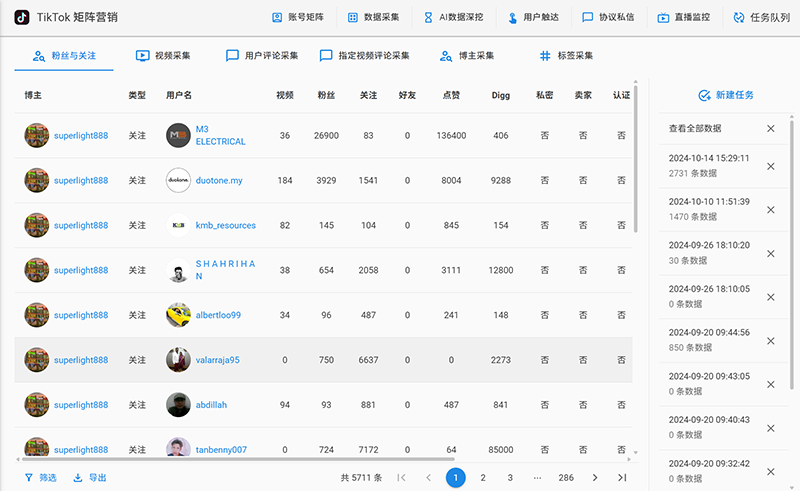Viewport: 800px width, 491px height.
Task: Jump to the last page arrow
Action: coord(622,478)
